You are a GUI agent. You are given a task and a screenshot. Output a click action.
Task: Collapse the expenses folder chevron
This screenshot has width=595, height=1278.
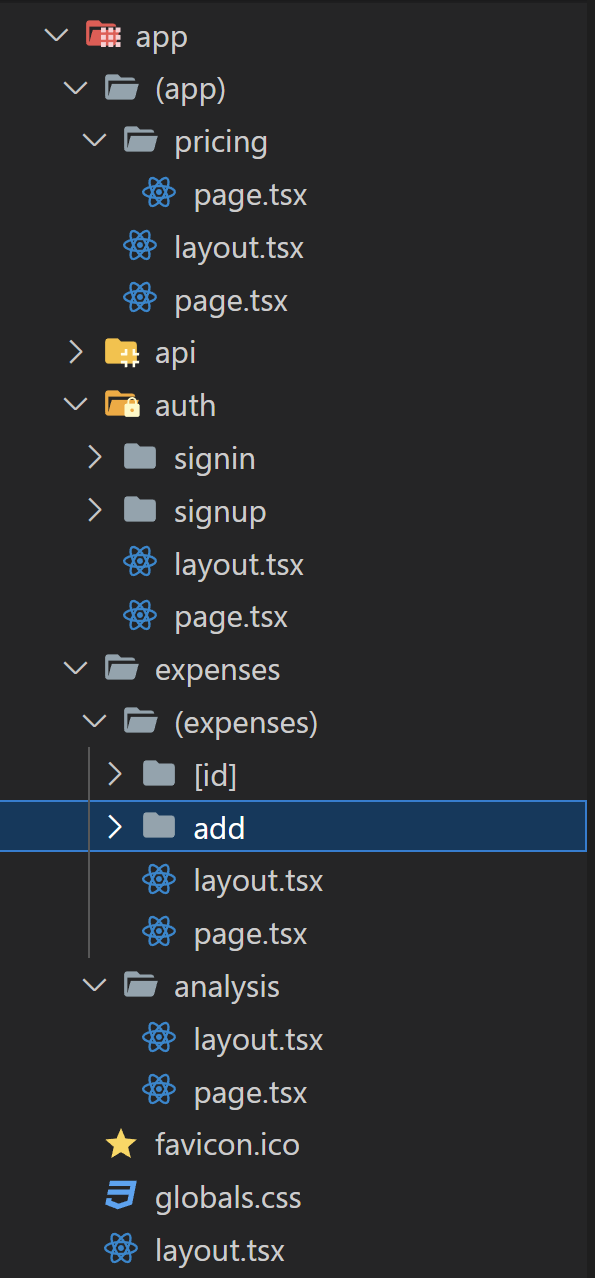pos(75,669)
